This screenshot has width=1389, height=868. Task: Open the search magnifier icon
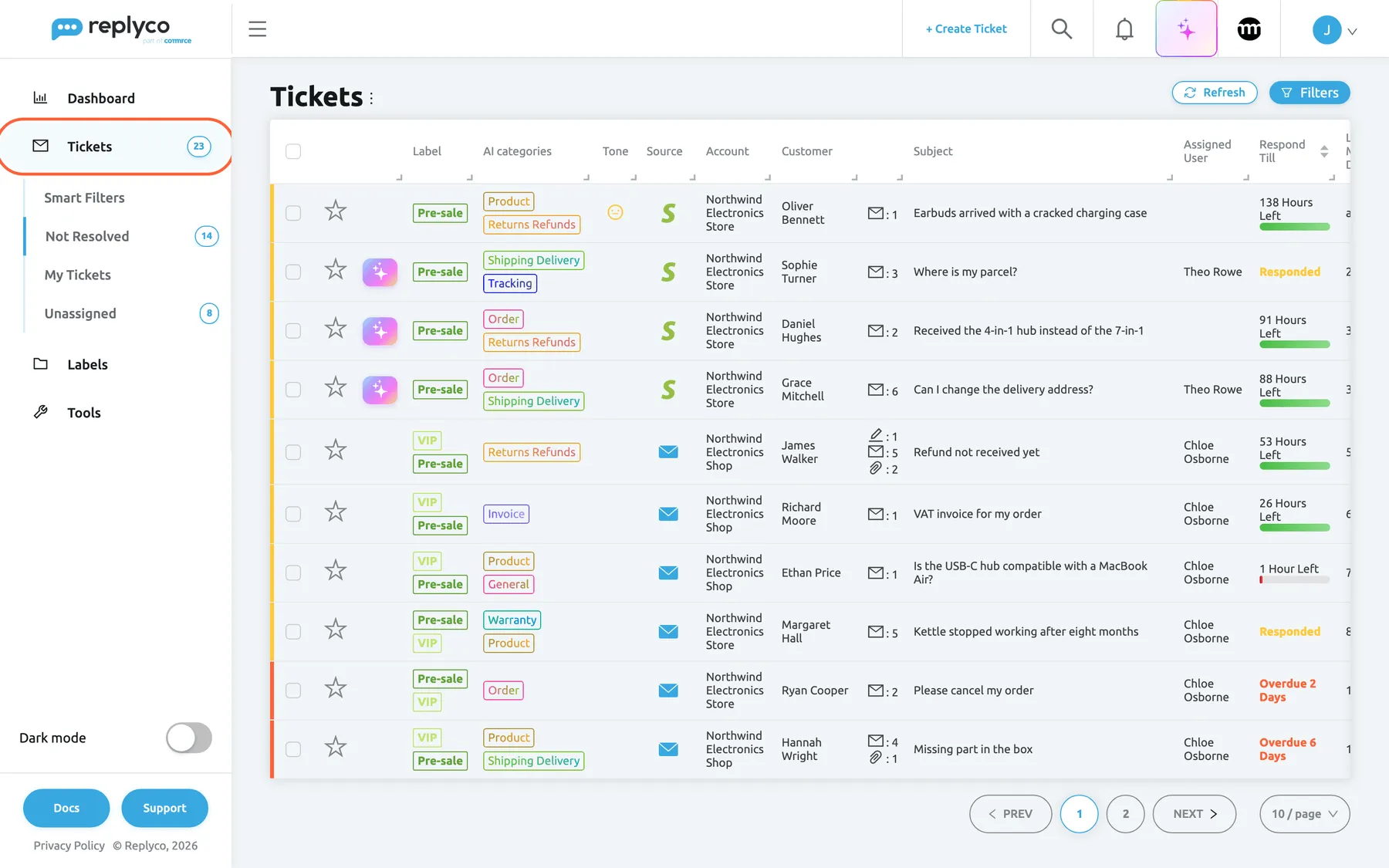[x=1062, y=29]
